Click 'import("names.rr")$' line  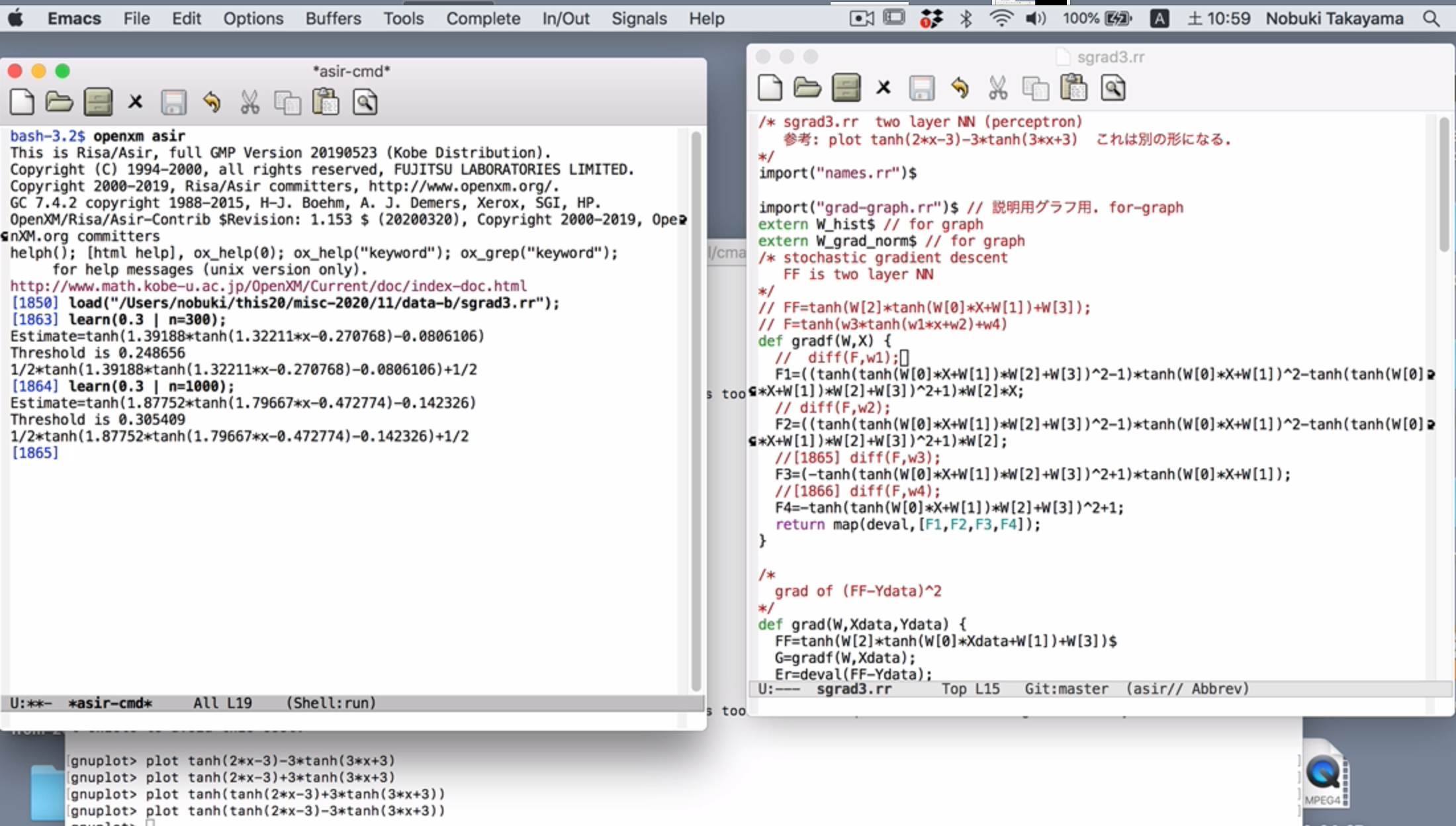[x=837, y=173]
